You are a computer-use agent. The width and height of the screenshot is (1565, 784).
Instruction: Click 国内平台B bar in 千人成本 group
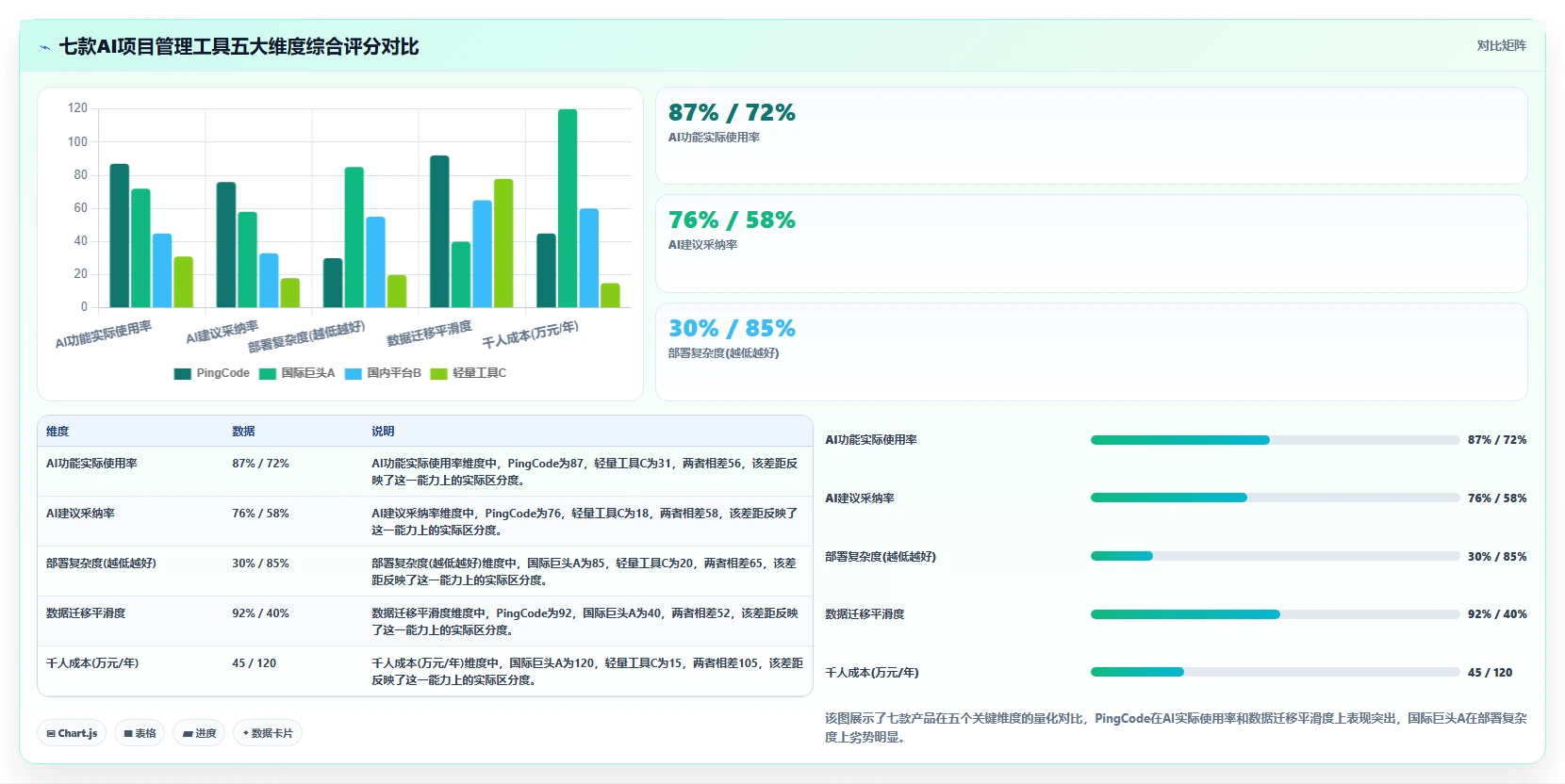(x=589, y=258)
